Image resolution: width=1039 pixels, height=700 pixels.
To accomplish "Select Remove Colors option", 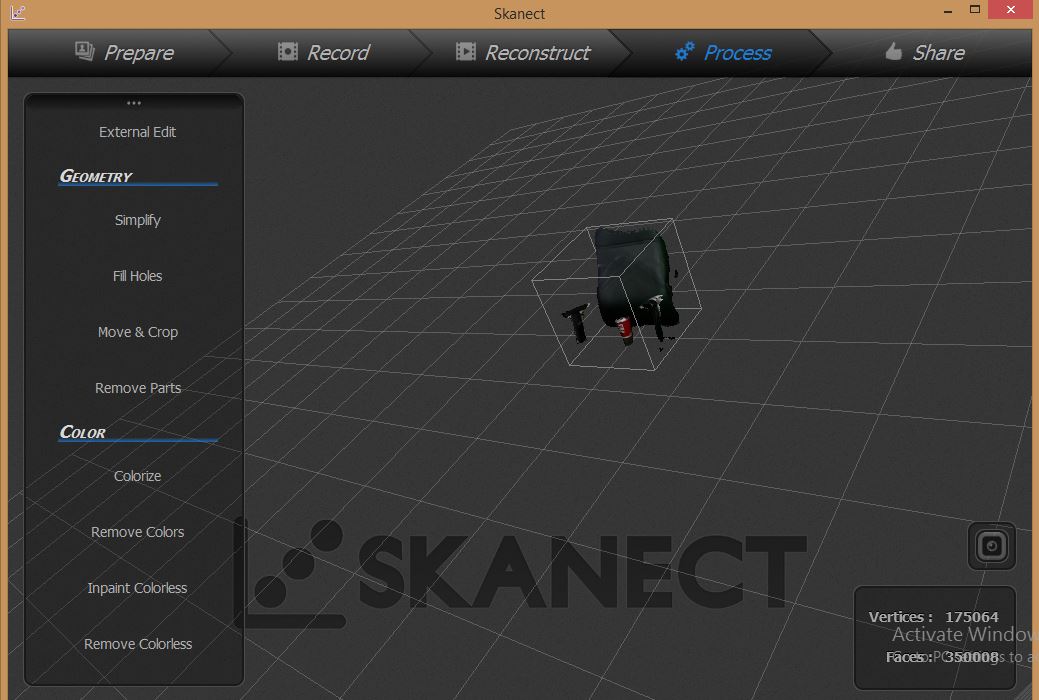I will [137, 532].
